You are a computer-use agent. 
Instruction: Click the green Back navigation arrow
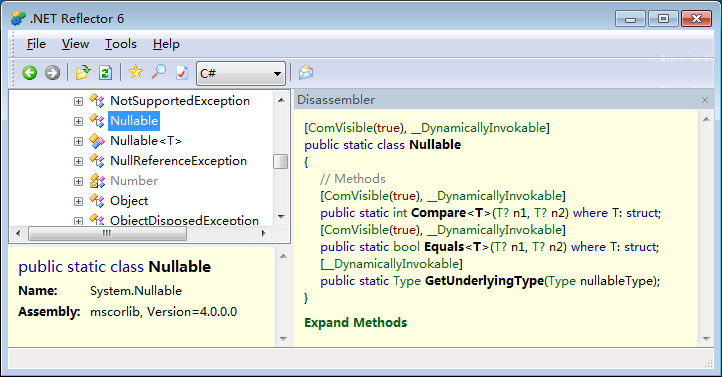[30, 73]
